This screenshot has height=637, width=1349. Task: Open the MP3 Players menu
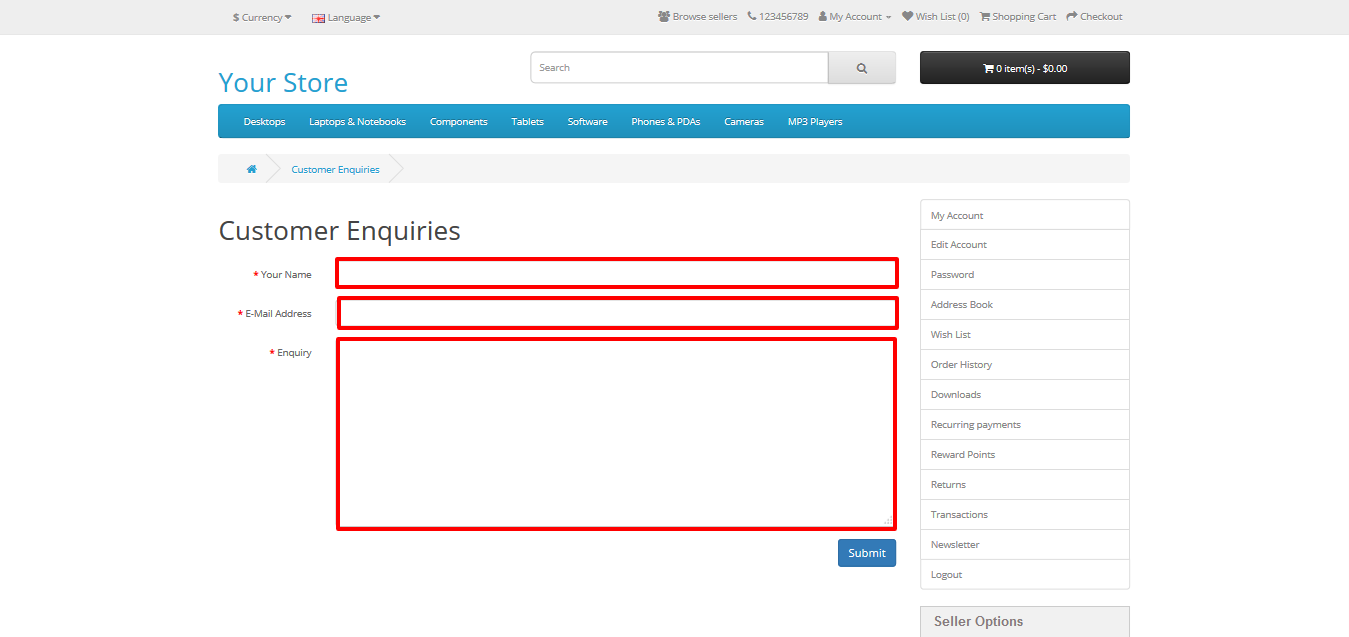815,122
